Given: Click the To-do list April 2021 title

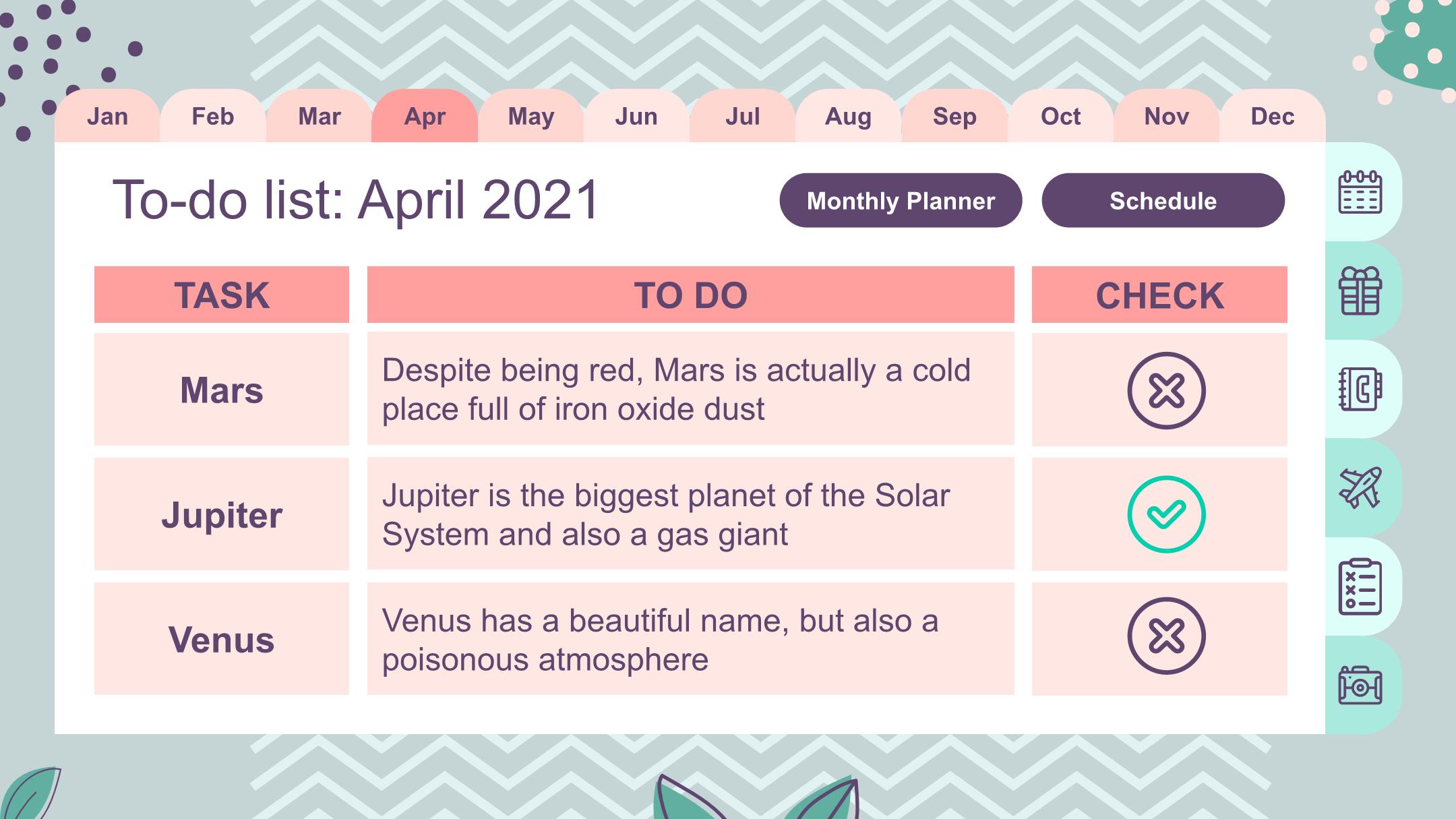Looking at the screenshot, I should pos(356,200).
